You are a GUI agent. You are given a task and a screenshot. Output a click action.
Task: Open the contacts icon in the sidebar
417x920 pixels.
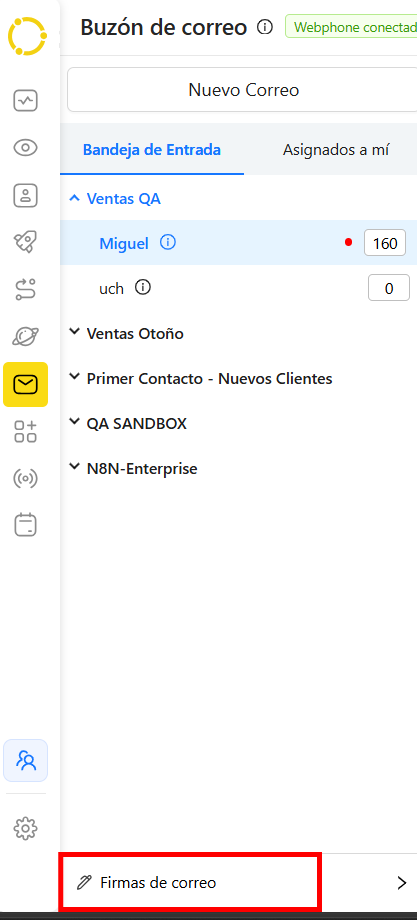[x=25, y=195]
